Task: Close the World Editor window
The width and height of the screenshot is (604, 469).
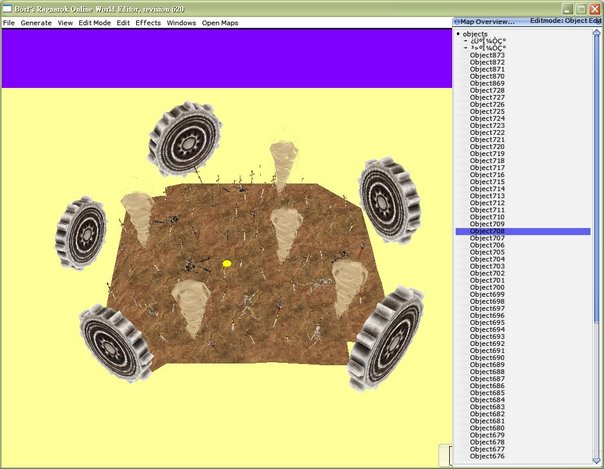Action: pos(595,8)
